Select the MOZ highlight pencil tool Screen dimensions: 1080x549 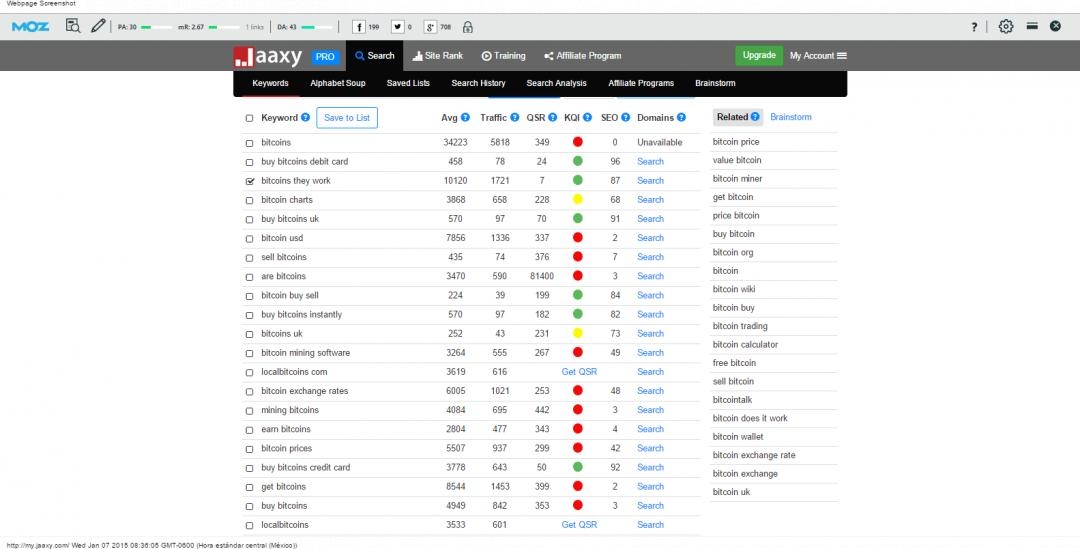tap(98, 26)
